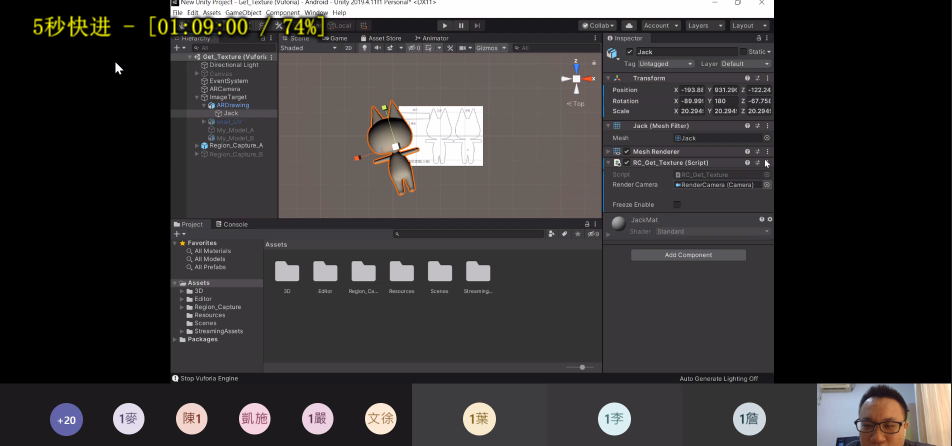
Task: Switch to the Console tab
Action: (x=234, y=224)
